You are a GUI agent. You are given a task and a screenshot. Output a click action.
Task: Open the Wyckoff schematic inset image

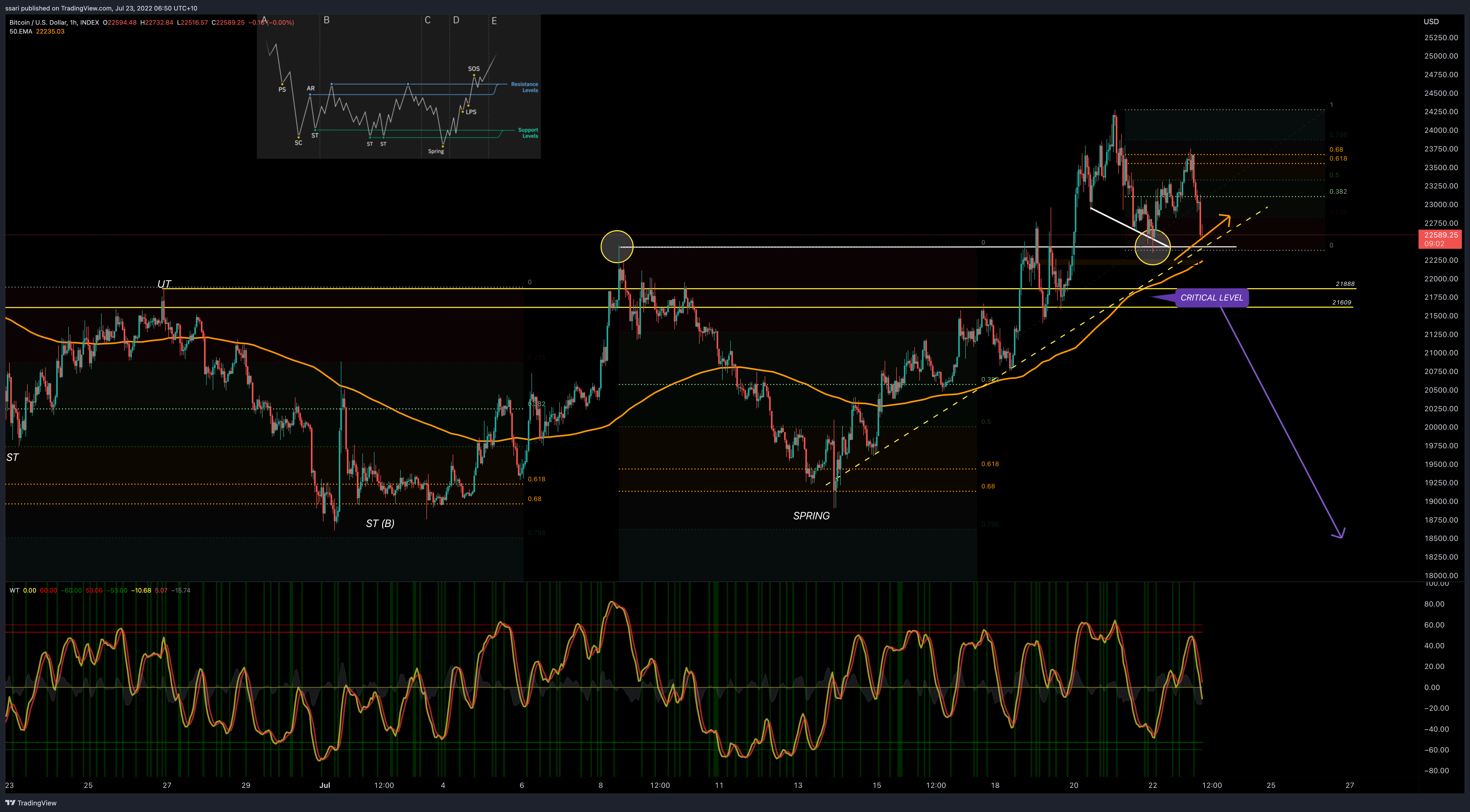399,87
